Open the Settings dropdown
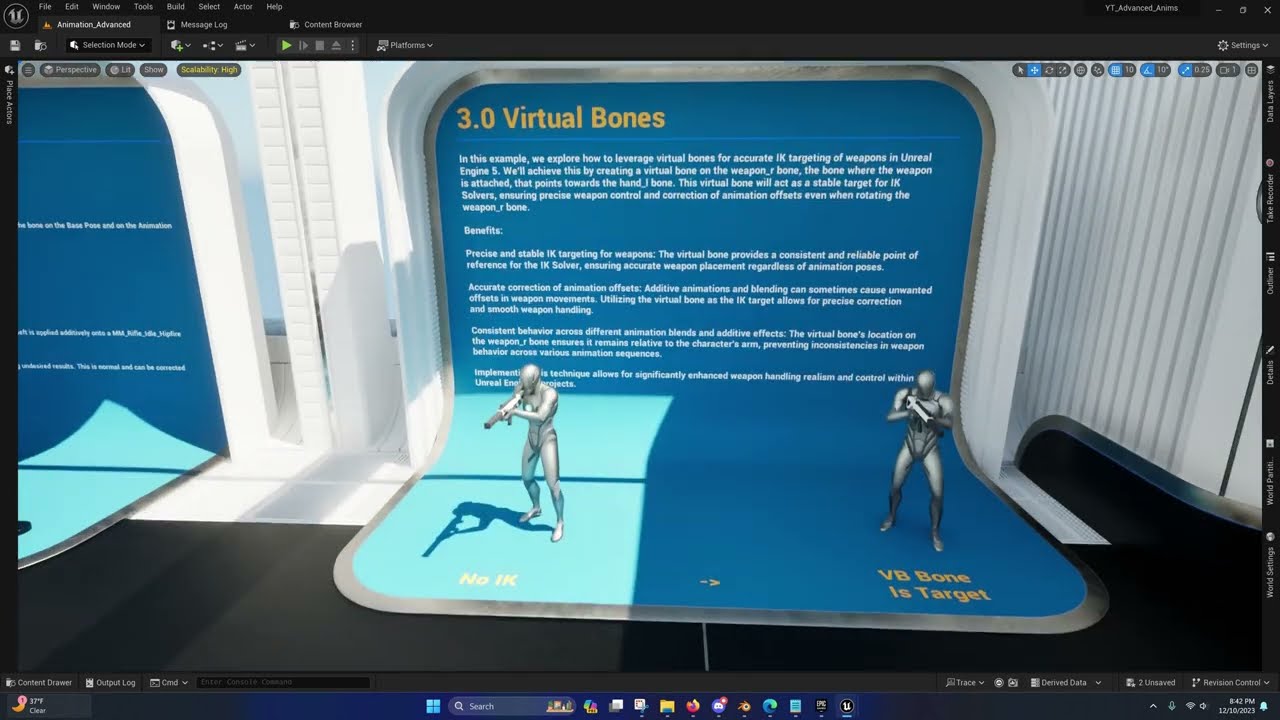Image resolution: width=1280 pixels, height=720 pixels. pyautogui.click(x=1242, y=45)
